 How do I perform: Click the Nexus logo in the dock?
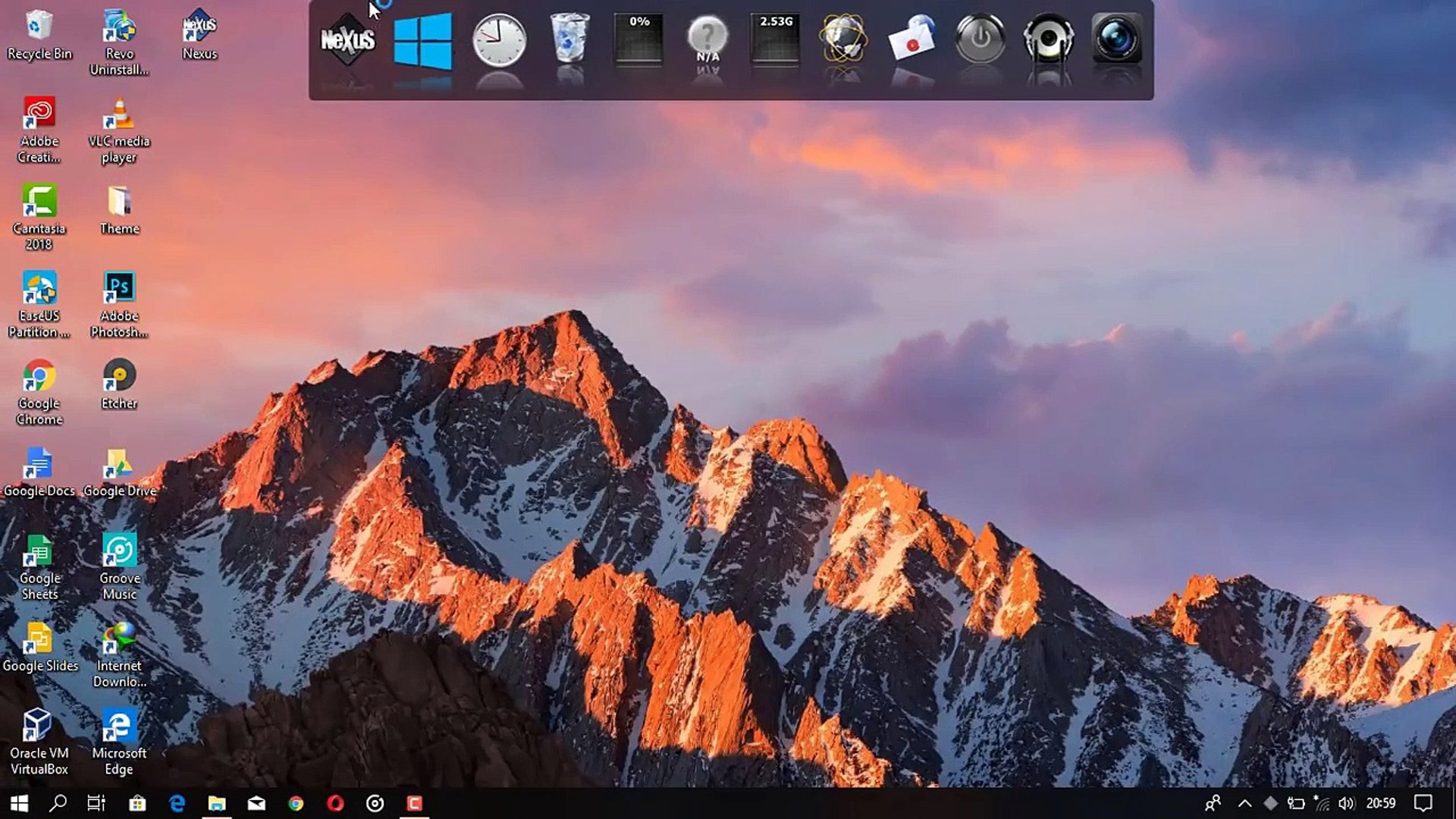[347, 40]
